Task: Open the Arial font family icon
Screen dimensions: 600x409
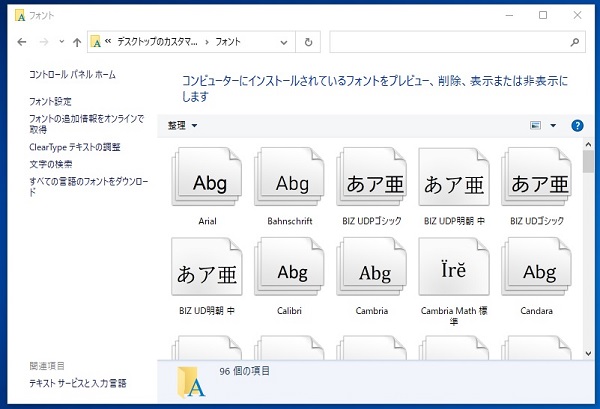Action: [207, 177]
